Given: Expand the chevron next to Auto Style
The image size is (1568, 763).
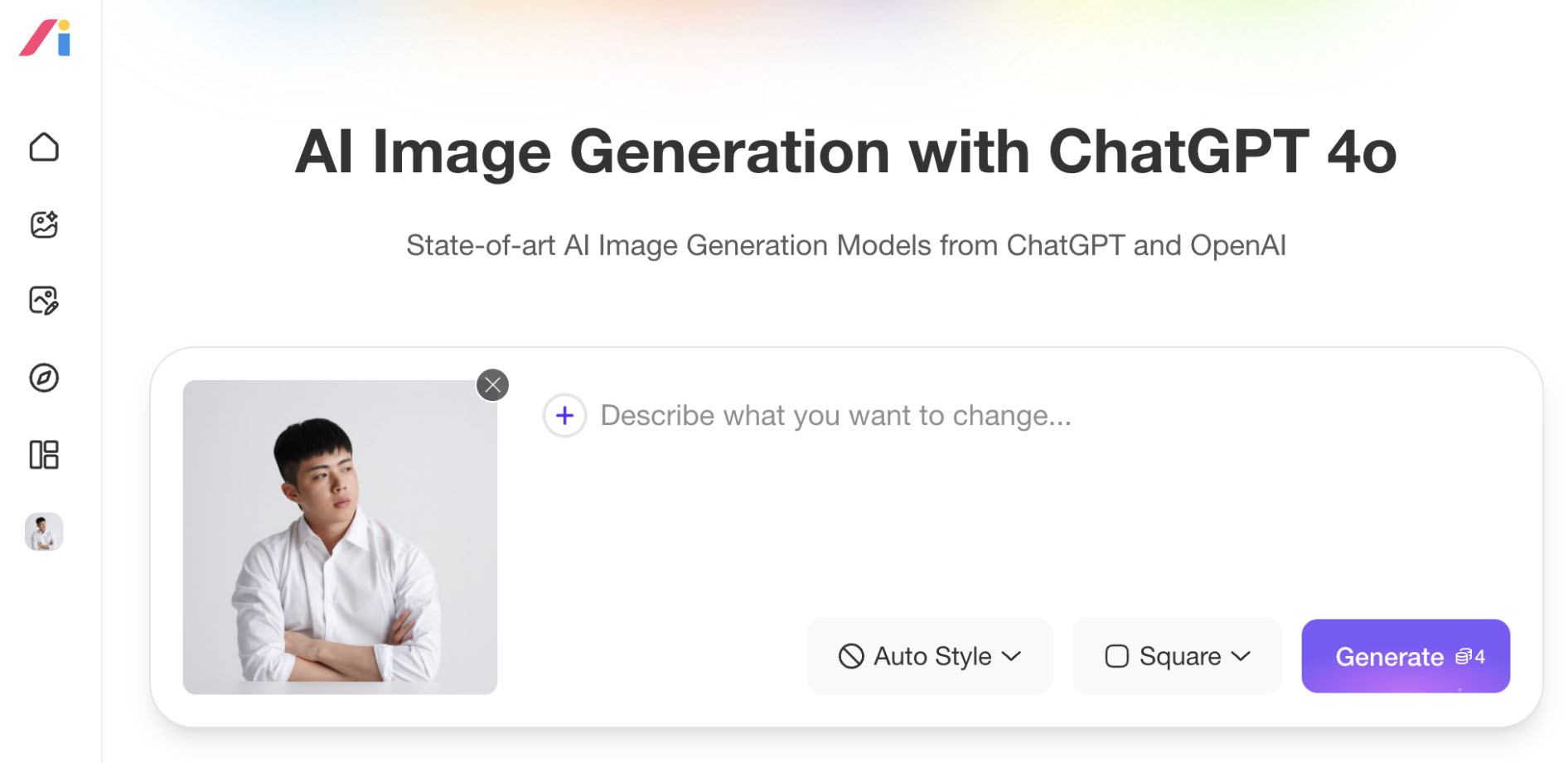Looking at the screenshot, I should (x=1012, y=656).
